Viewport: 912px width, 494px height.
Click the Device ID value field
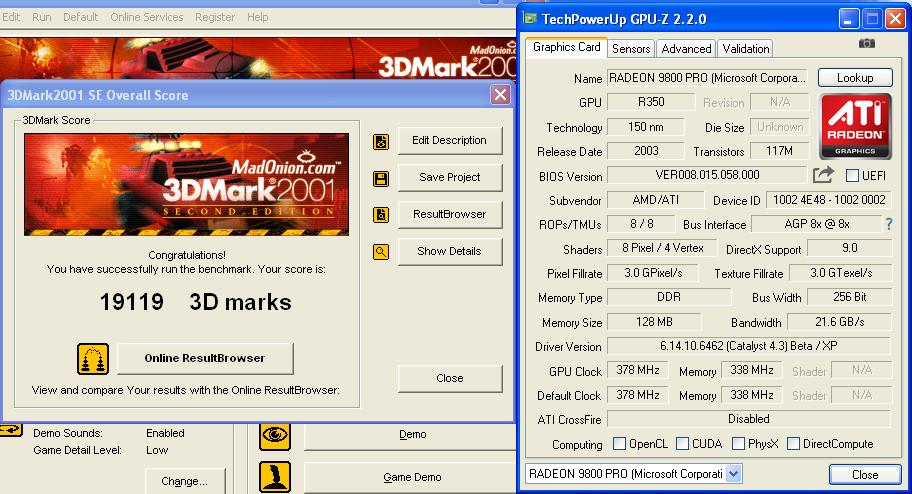pyautogui.click(x=829, y=200)
